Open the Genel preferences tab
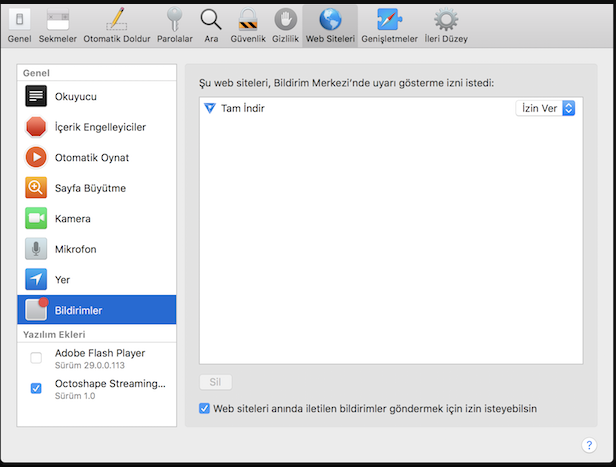The image size is (616, 467). click(19, 25)
